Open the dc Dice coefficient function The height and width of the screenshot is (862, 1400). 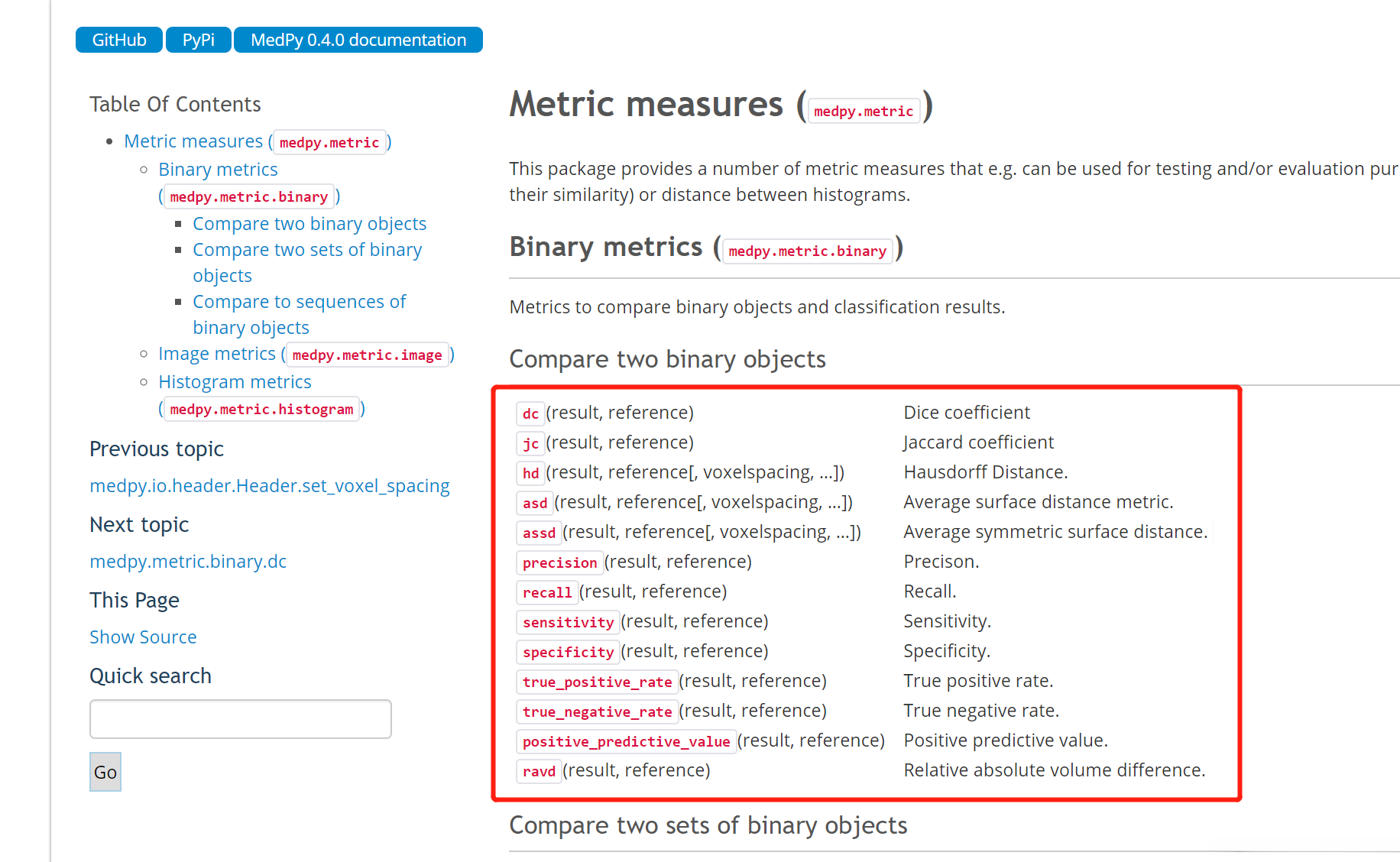pyautogui.click(x=530, y=413)
